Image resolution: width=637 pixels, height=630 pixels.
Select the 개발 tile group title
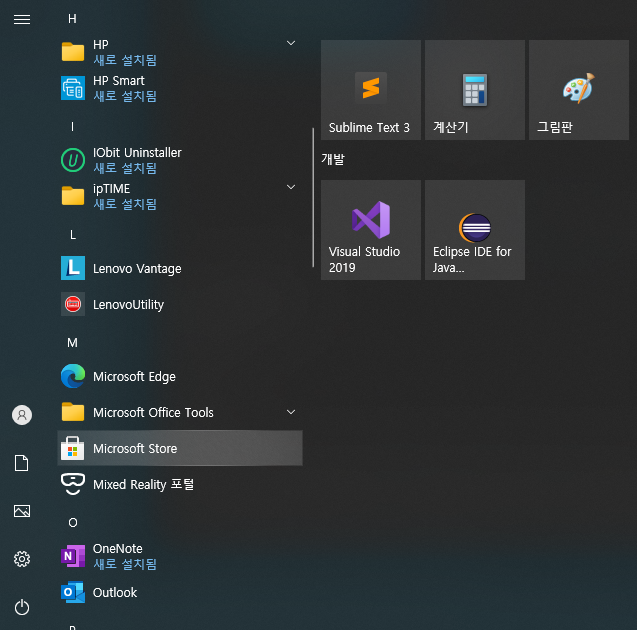tap(333, 159)
